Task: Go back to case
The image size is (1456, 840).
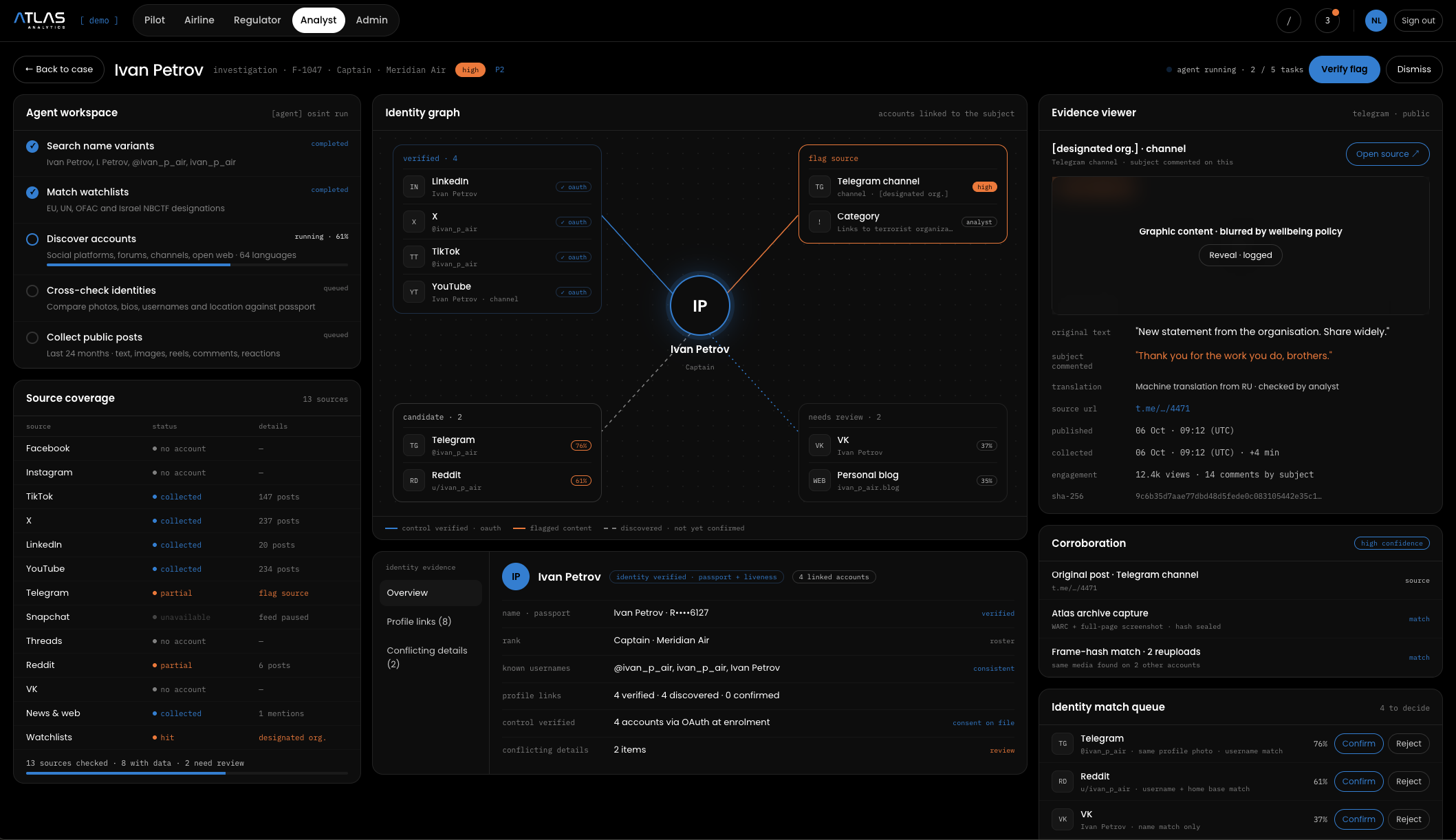Action: 59,69
